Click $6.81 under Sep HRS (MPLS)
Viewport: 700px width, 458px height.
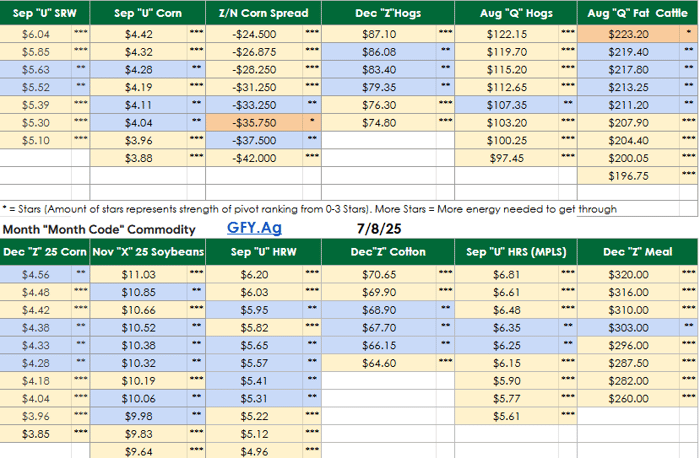click(507, 274)
